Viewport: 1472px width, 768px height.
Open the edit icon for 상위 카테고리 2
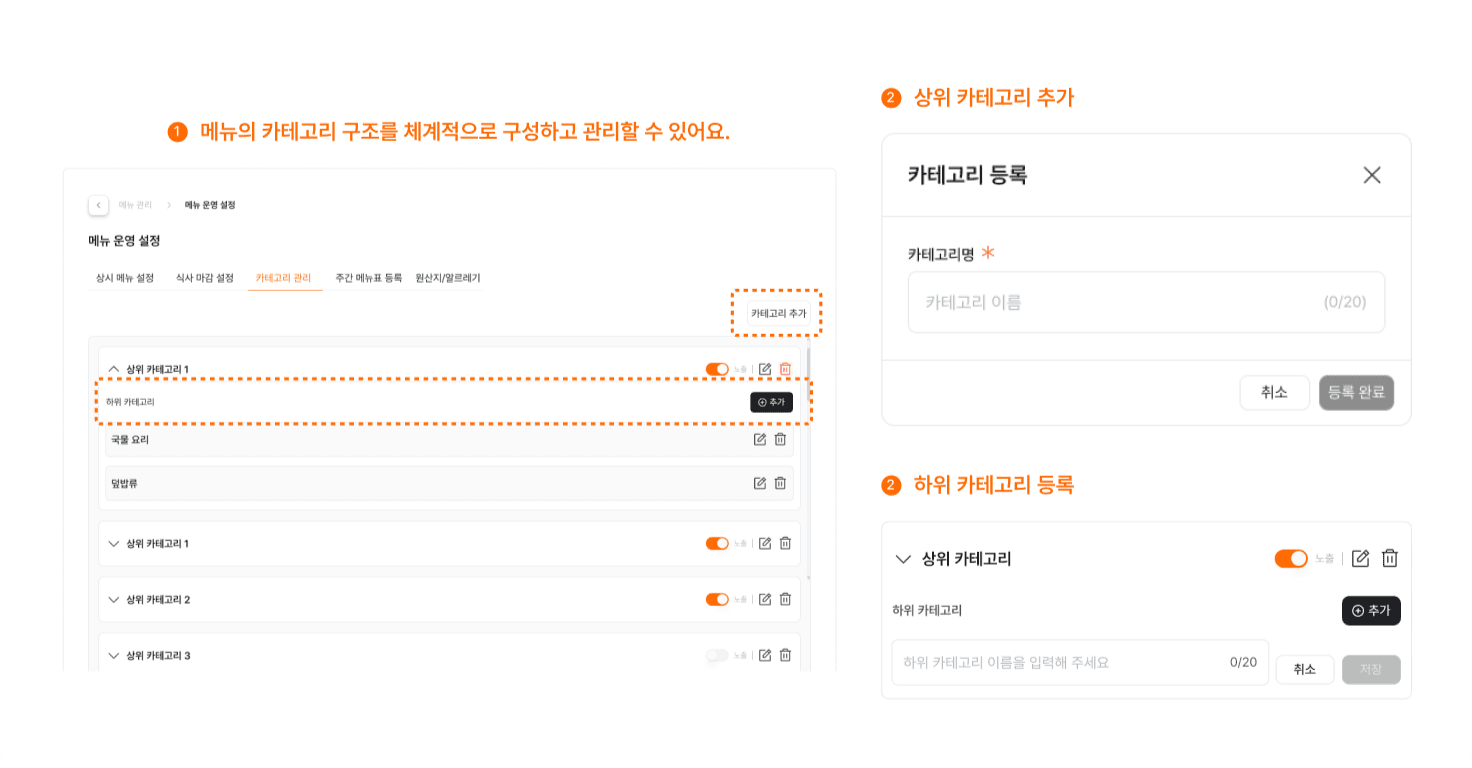click(x=765, y=599)
